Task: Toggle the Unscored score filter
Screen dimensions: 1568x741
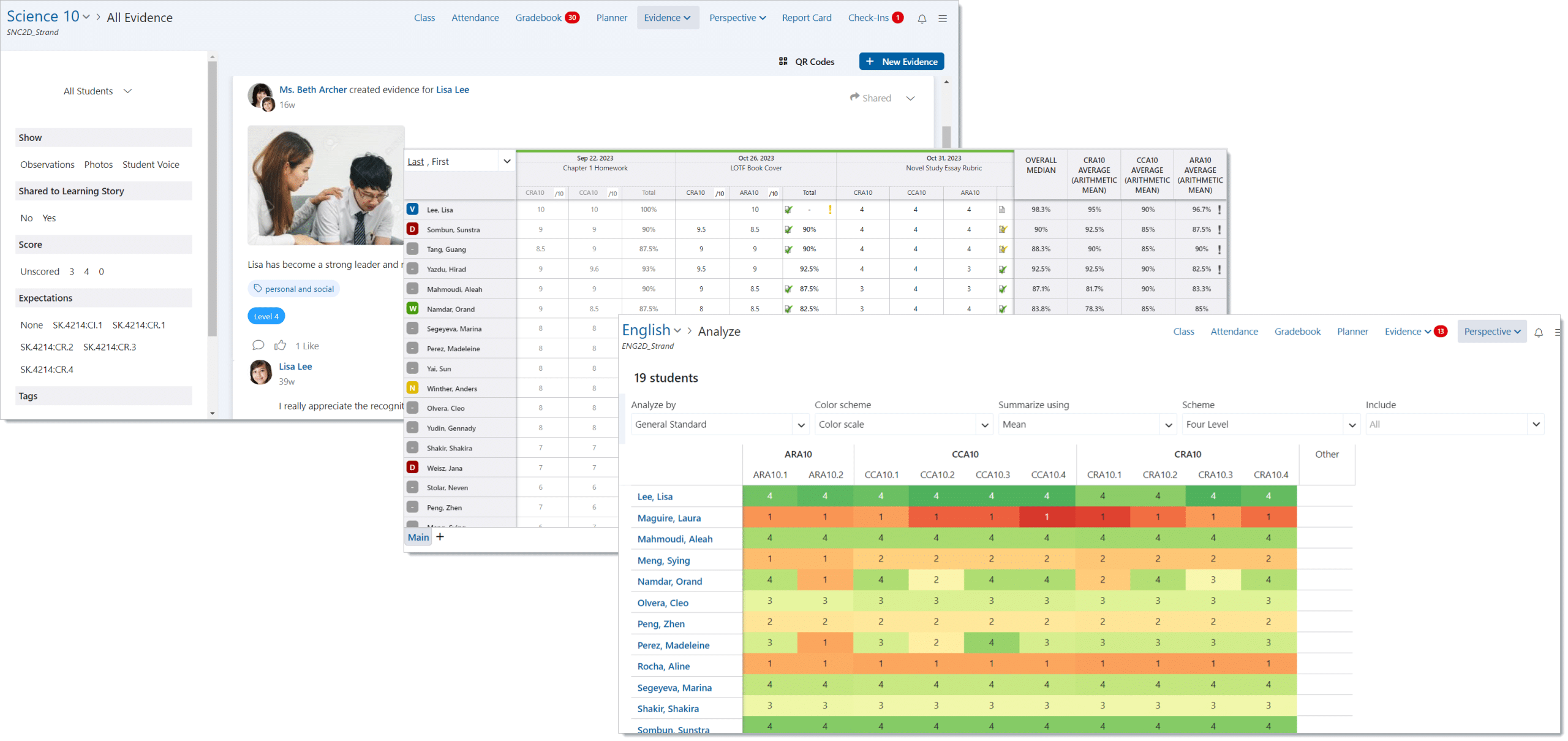Action: [40, 271]
